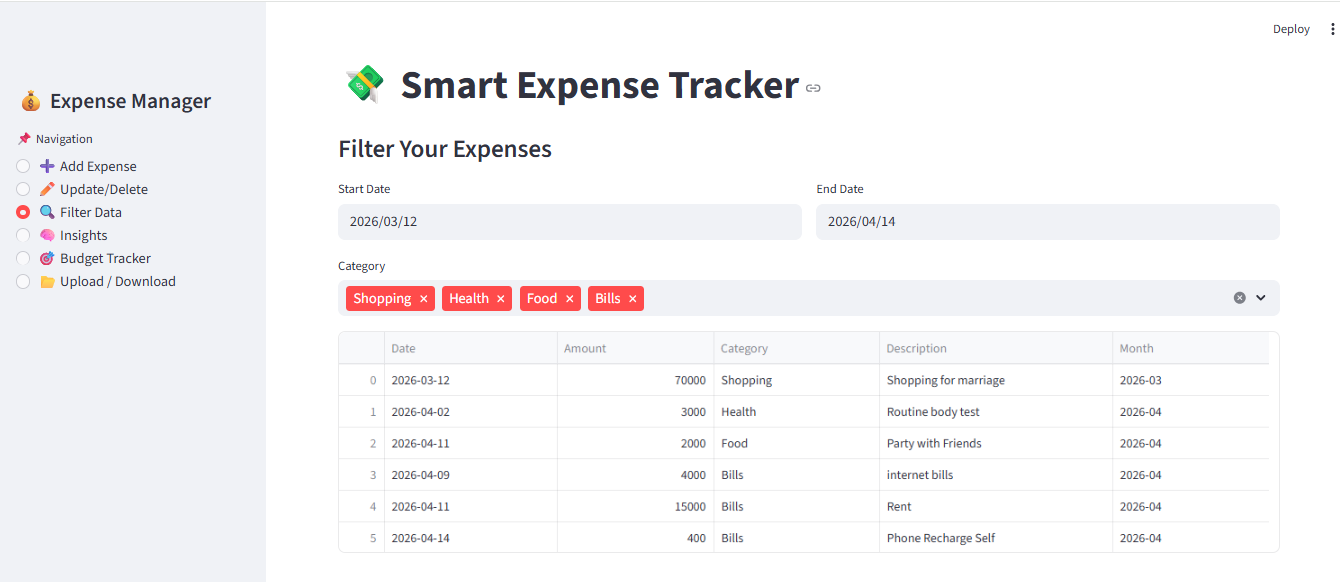This screenshot has height=582, width=1340.
Task: Choose the Insights radio button
Action: 23,235
